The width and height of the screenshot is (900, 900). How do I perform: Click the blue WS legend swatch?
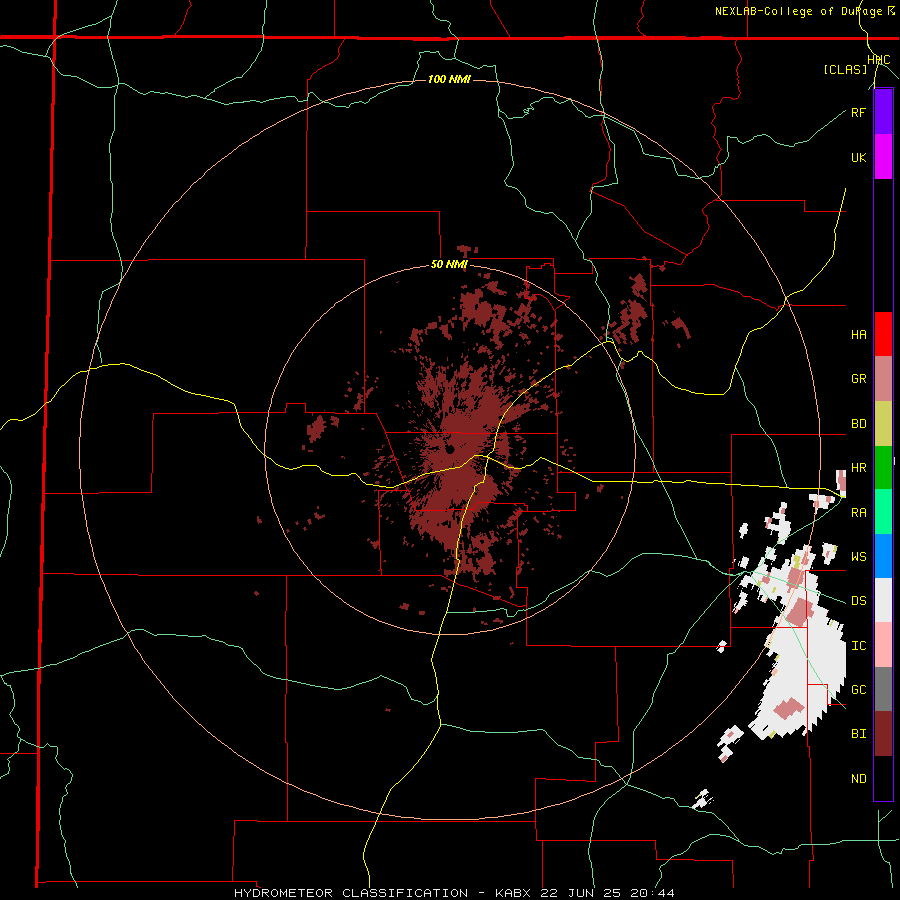[x=883, y=556]
